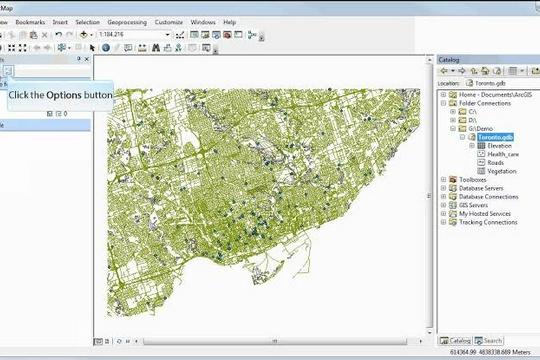
Task: Click Catalog Up One Level icon
Action: tap(474, 71)
